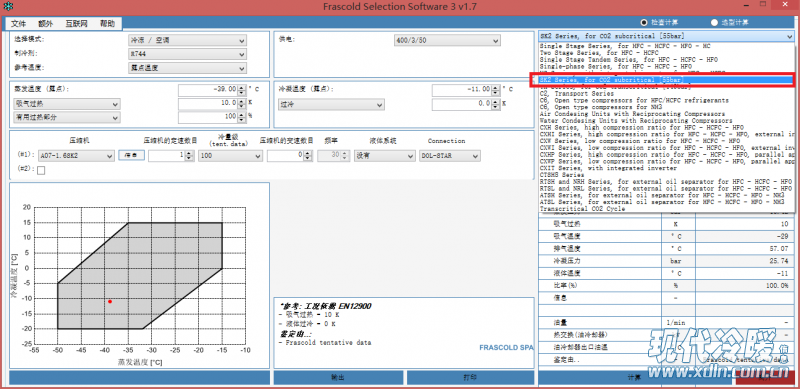Click the 输出 button

pos(338,377)
